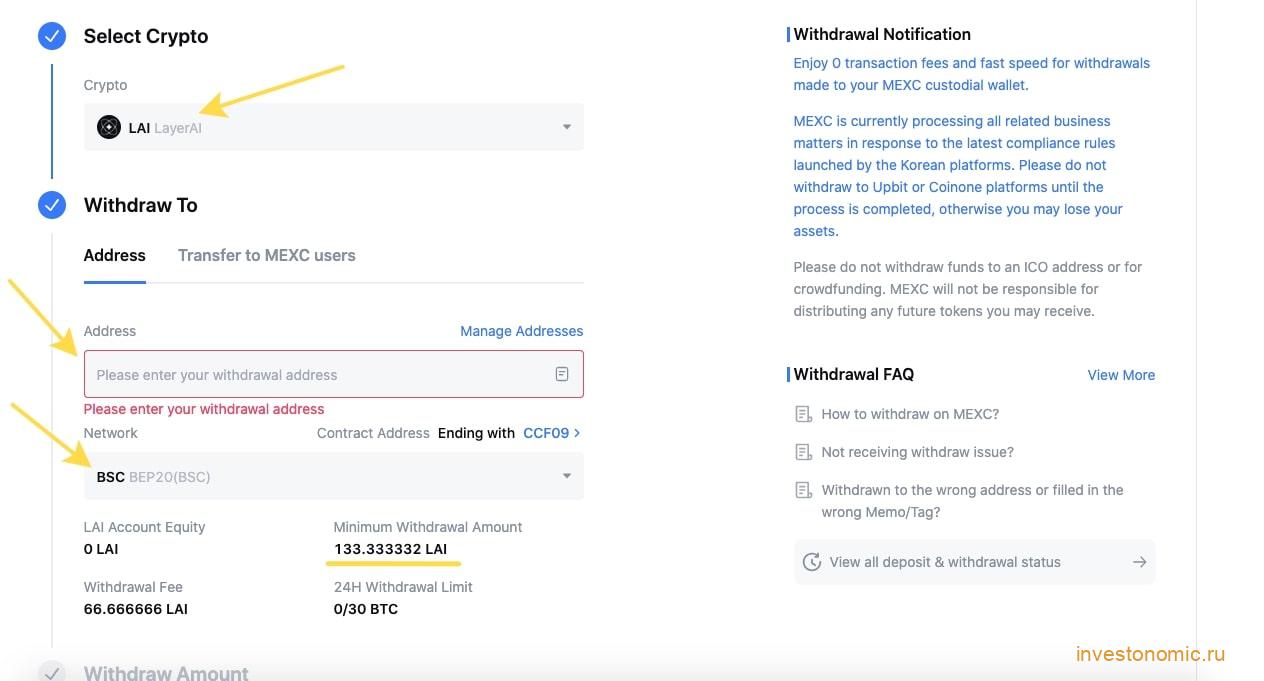Click the LAI LayerAI coin logo icon
Viewport: 1264px width, 681px height.
click(x=108, y=127)
